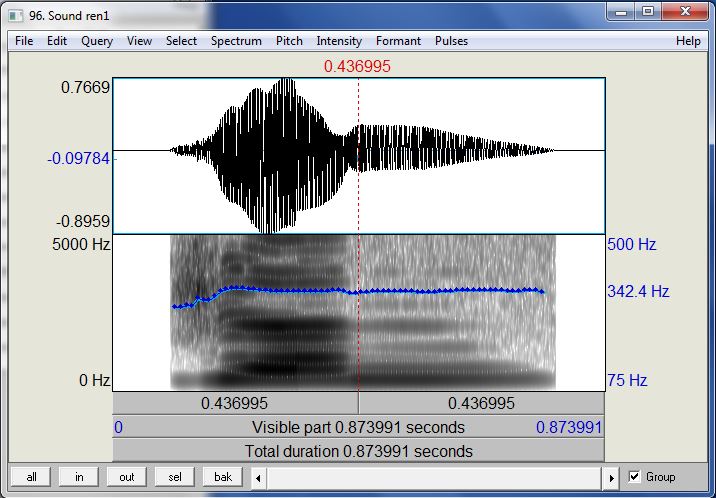Click the 0 Hz spectrogram label

pyautogui.click(x=95, y=380)
